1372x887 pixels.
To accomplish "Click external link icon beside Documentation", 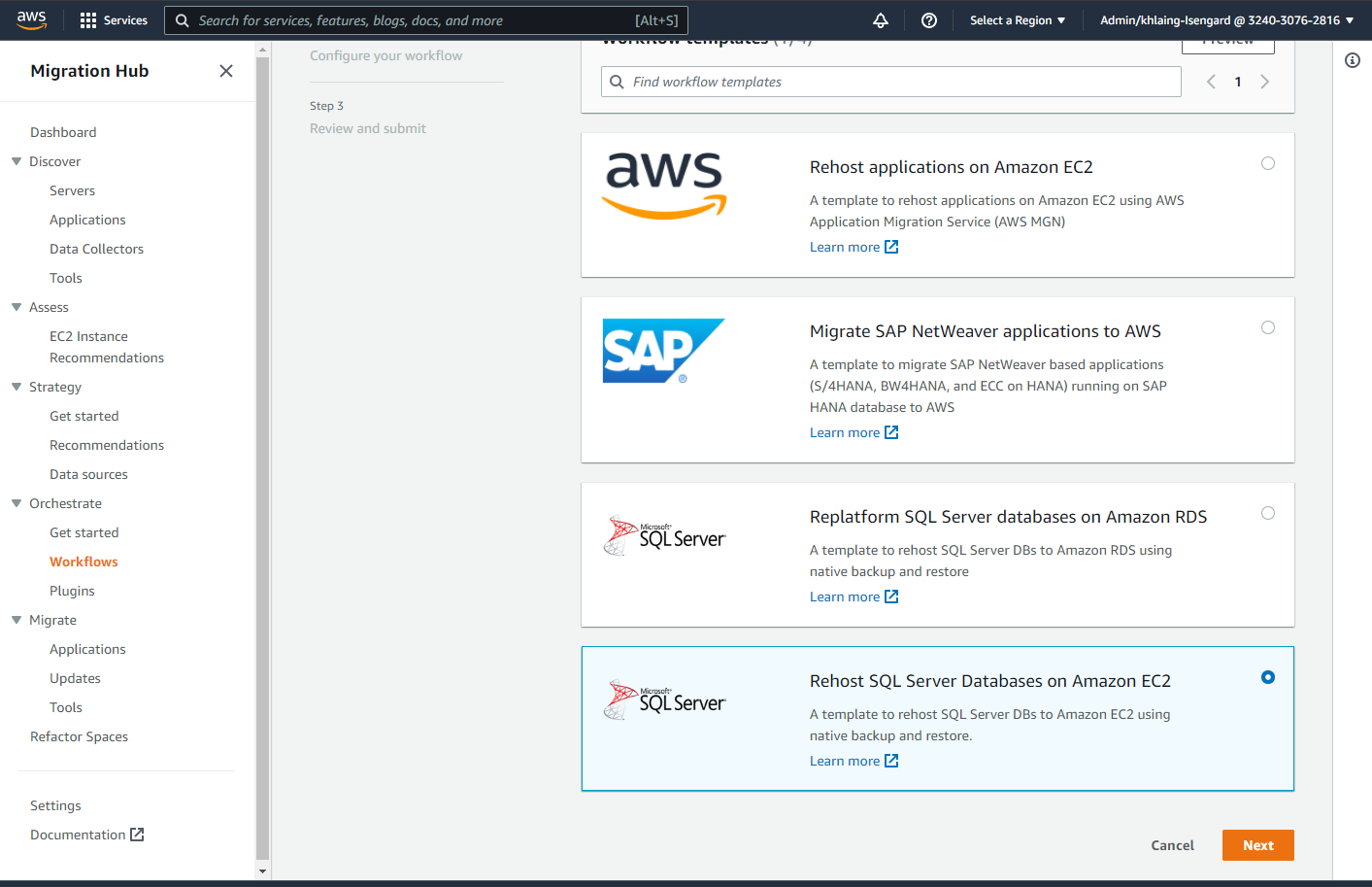I will [137, 835].
